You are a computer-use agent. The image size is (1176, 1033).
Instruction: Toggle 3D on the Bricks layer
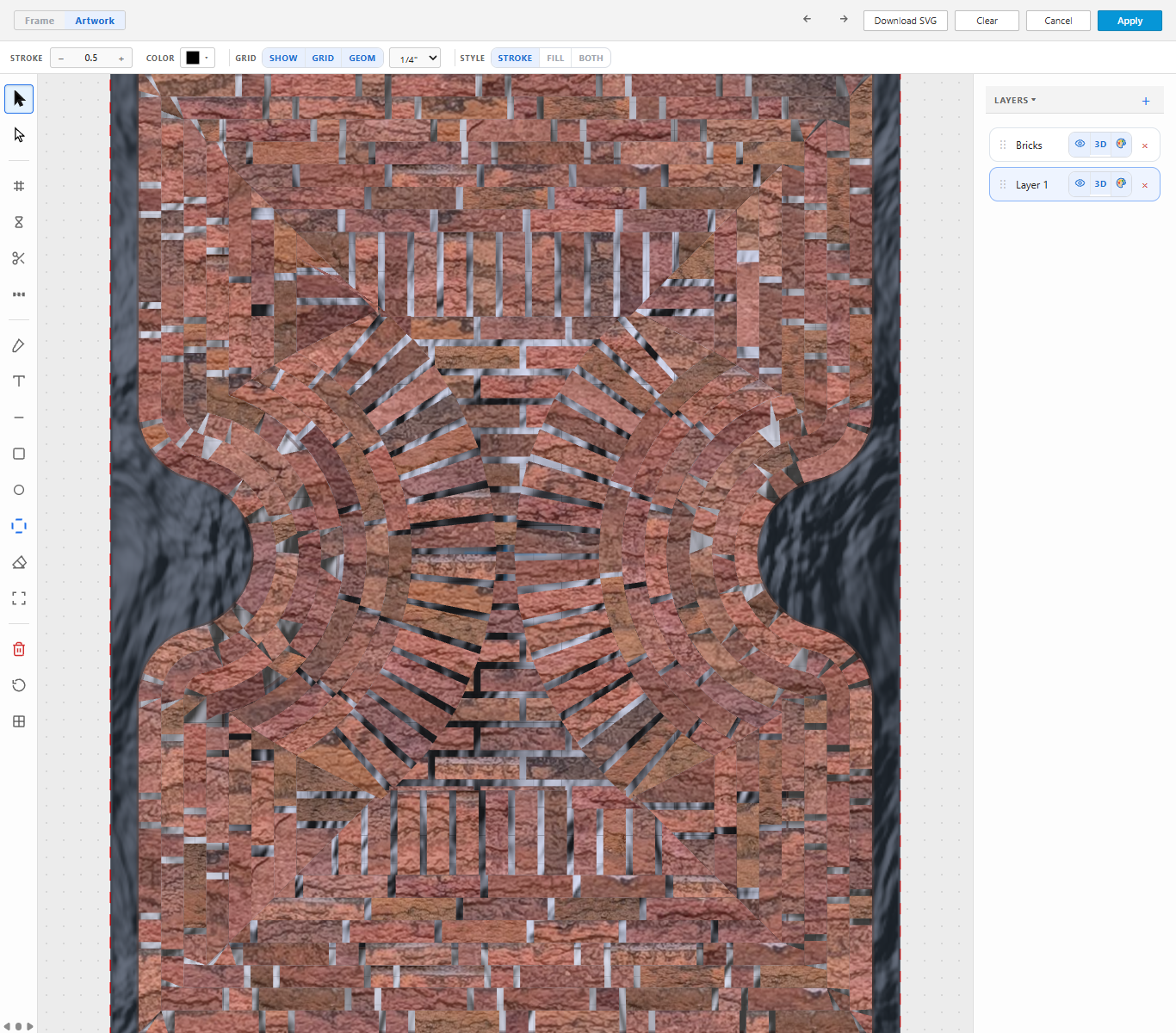coord(1100,144)
